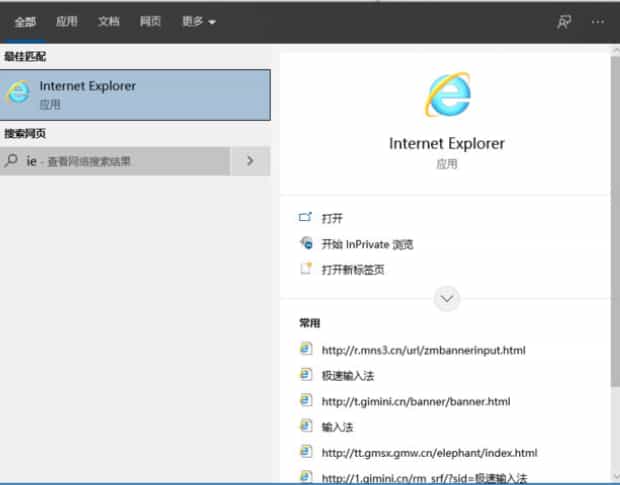Click the icon beside 极速输入法 entry
Viewport: 620px width, 485px height.
point(306,375)
